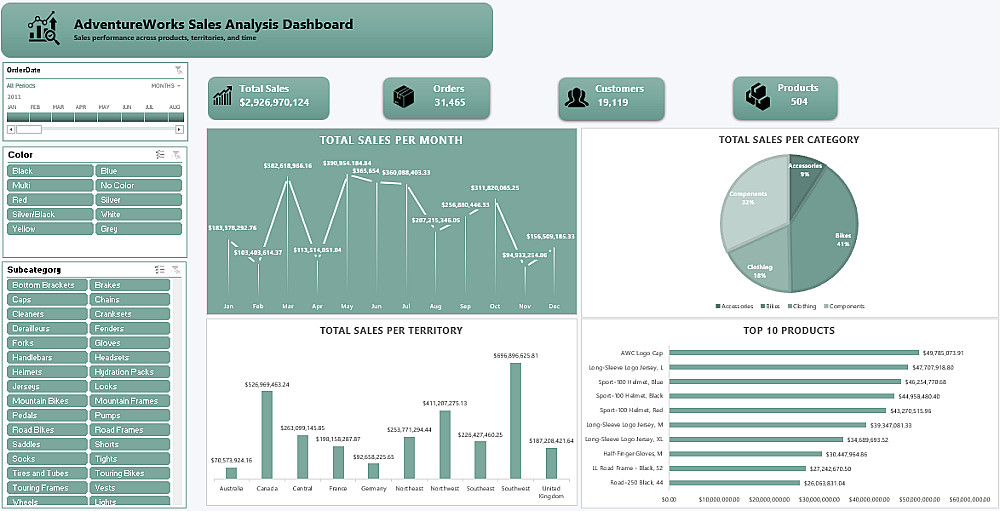This screenshot has width=1000, height=511.
Task: Click the Products cubes icon
Action: pyautogui.click(x=758, y=96)
